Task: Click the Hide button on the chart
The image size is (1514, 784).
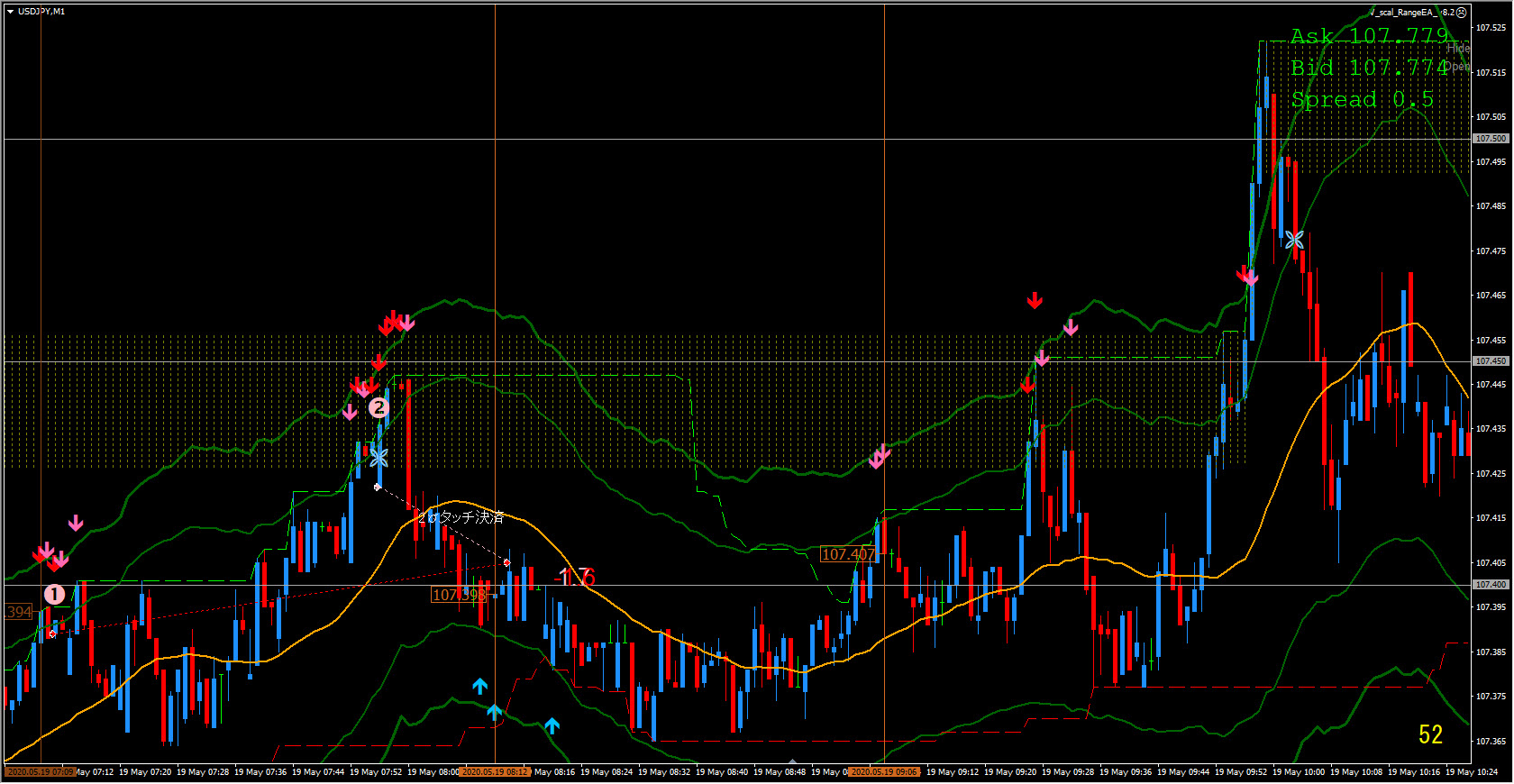Action: 1458,49
